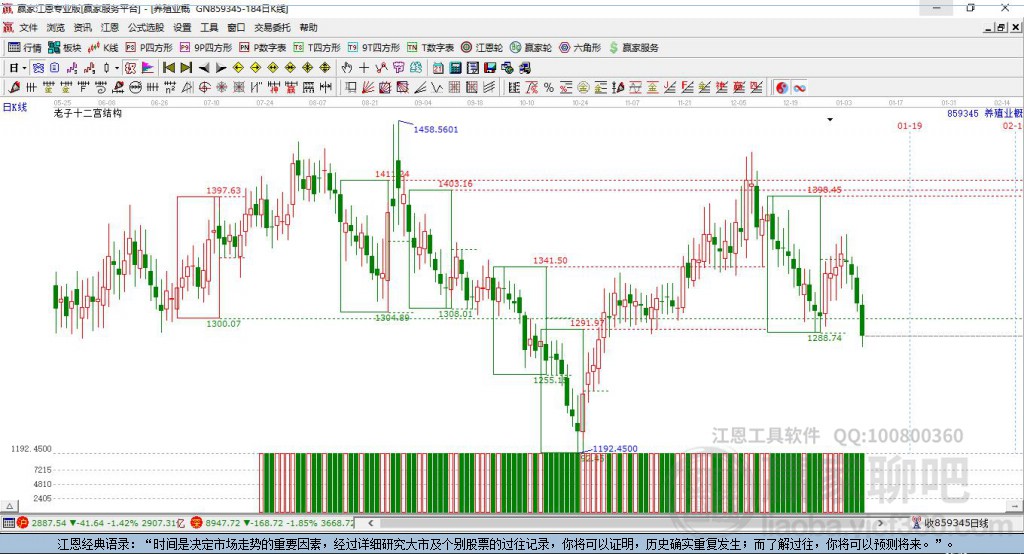Select the circular target crosshair tool icon
The height and width of the screenshot is (554, 1024).
click(x=204, y=88)
